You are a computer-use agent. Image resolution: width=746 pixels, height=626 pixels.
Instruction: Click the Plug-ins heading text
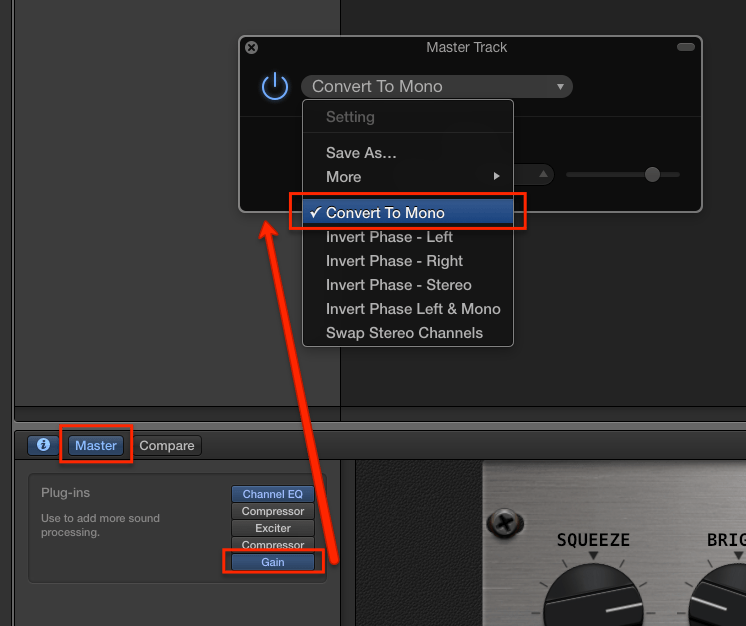coord(65,493)
